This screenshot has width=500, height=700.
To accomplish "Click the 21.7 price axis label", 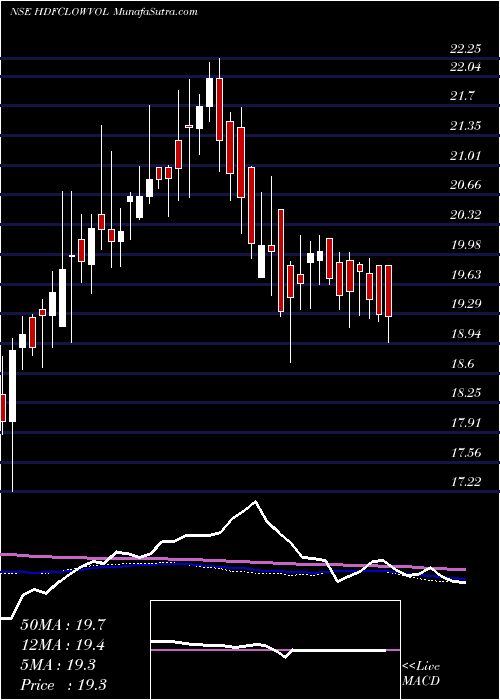I will click(462, 96).
